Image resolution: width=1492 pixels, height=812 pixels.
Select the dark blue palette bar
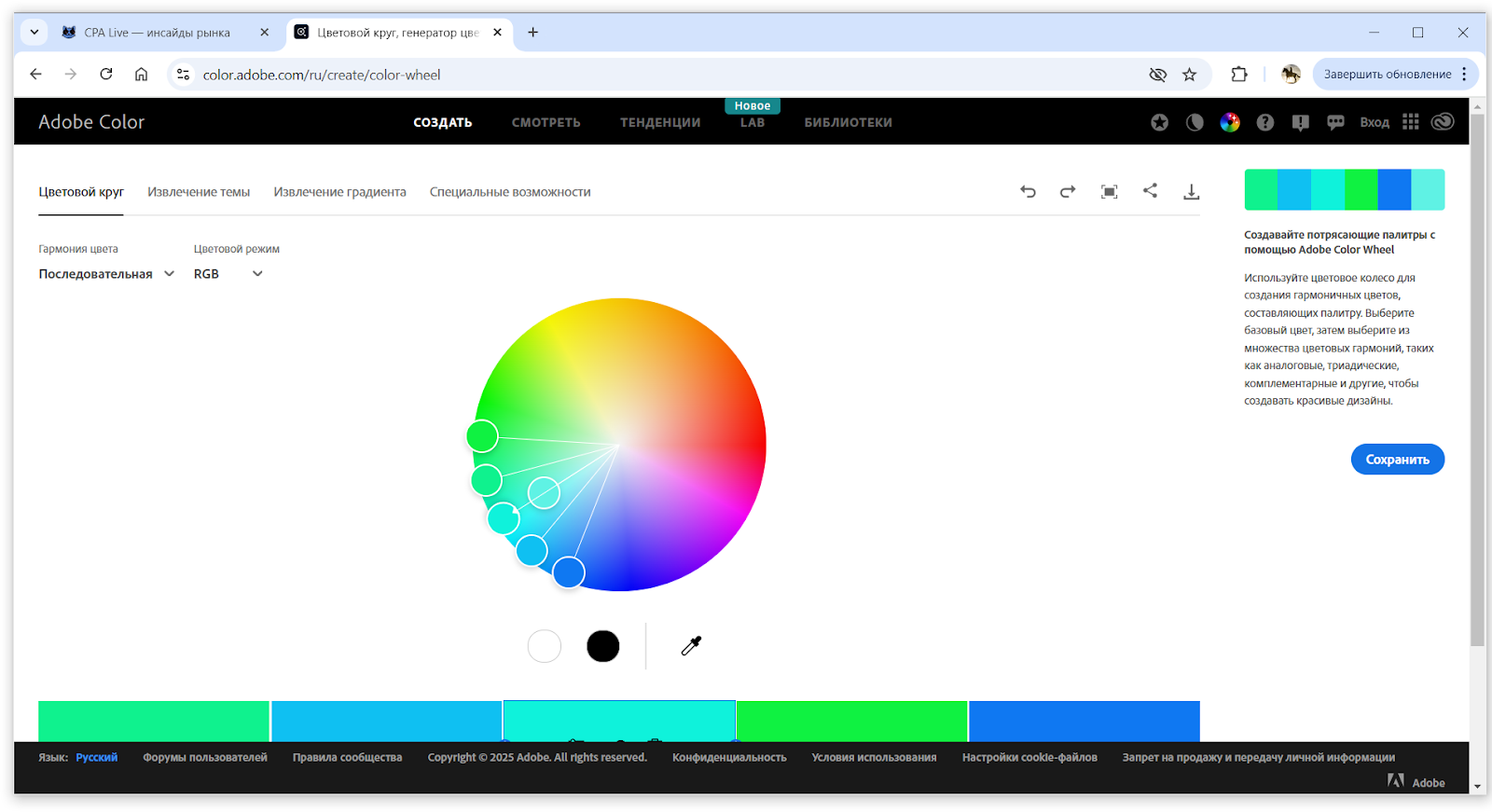(1084, 721)
